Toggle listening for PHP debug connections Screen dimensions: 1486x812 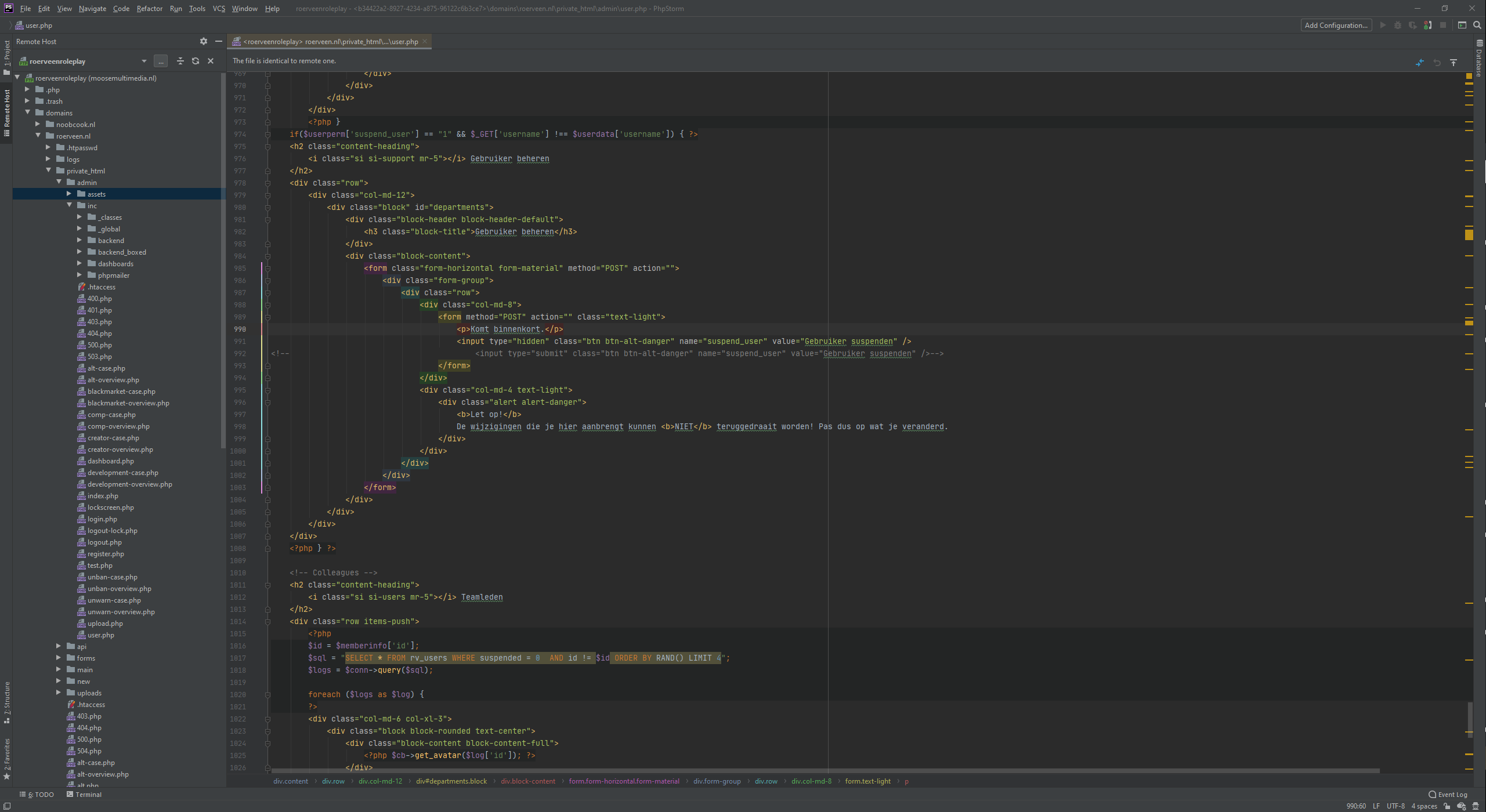[x=1428, y=25]
